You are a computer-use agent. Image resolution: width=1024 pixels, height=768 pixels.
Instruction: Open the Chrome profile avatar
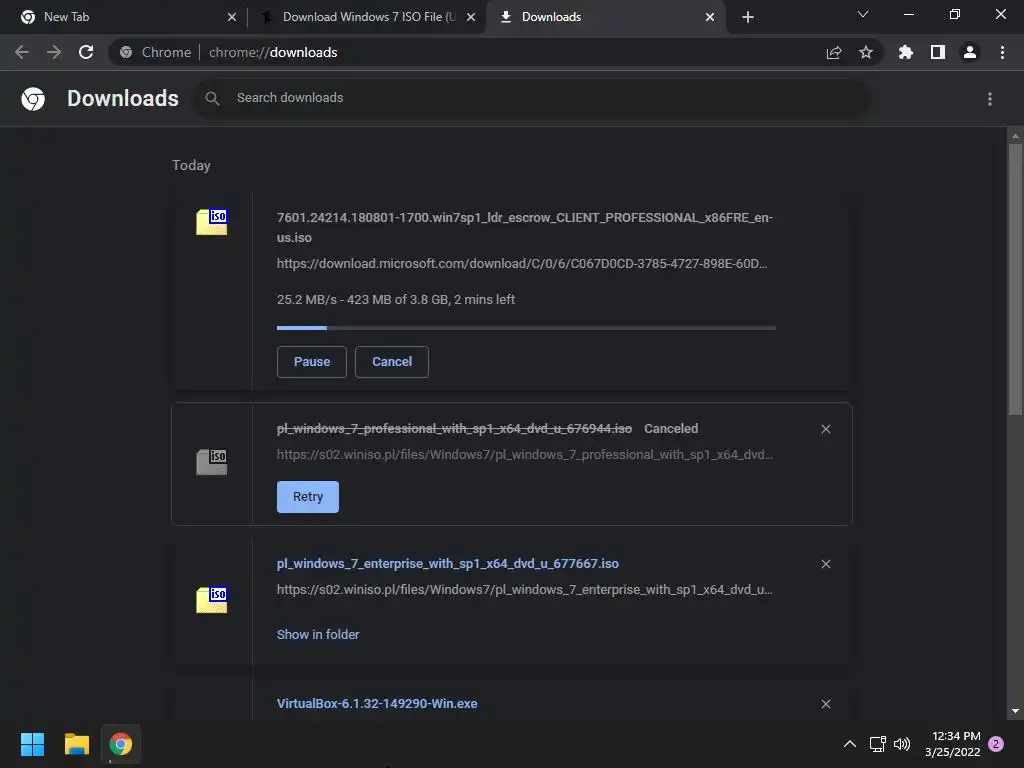[970, 52]
